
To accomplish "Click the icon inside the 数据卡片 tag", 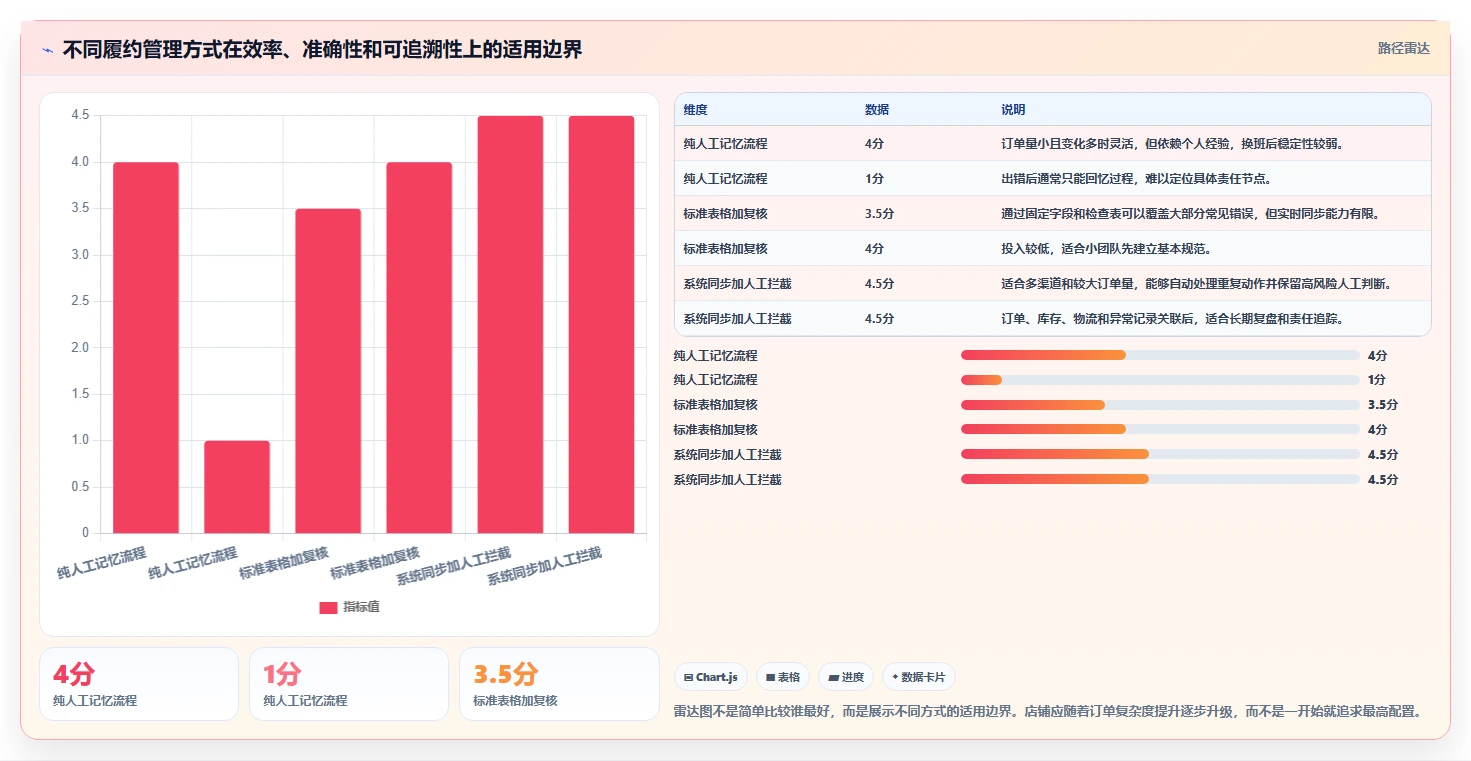I will pos(895,677).
